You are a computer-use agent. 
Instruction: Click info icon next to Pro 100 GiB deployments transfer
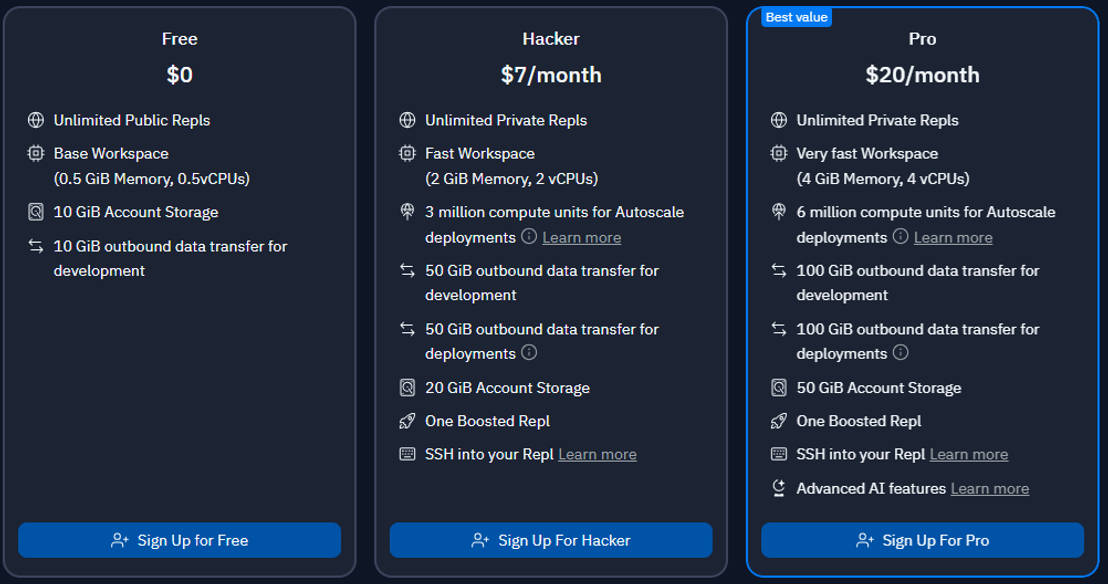tap(900, 353)
